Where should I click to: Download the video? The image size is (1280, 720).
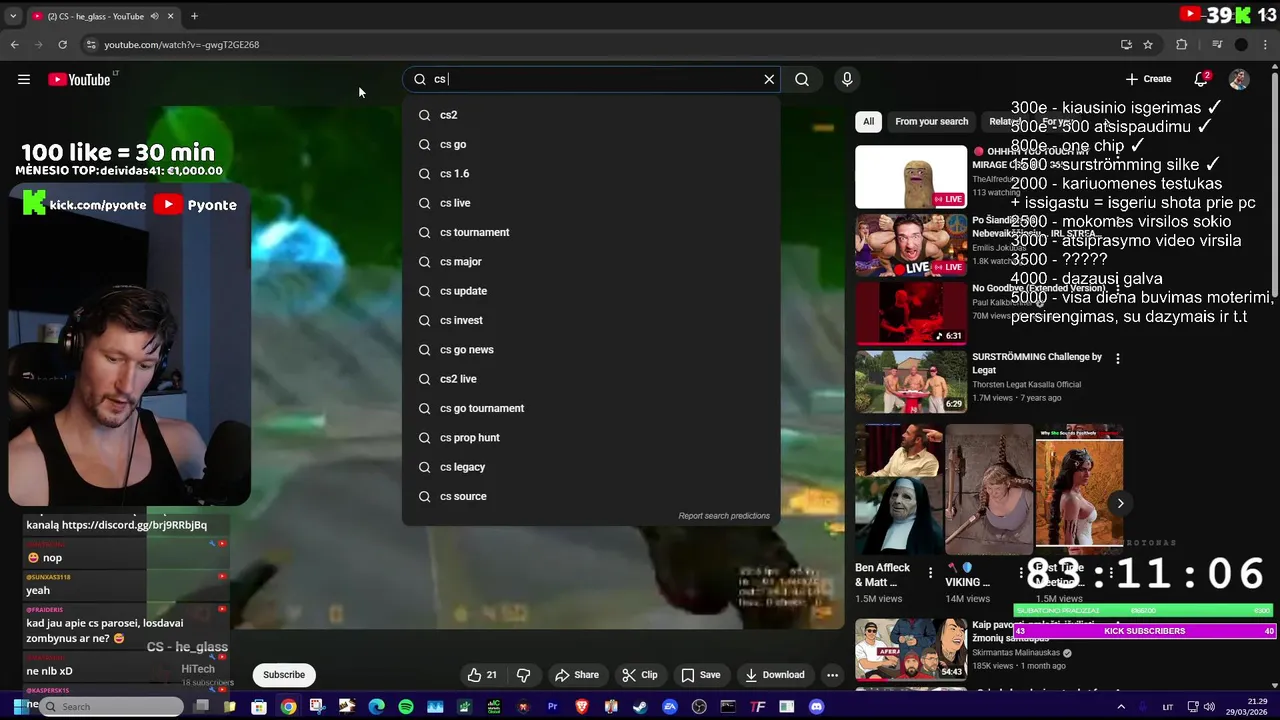[x=774, y=675]
